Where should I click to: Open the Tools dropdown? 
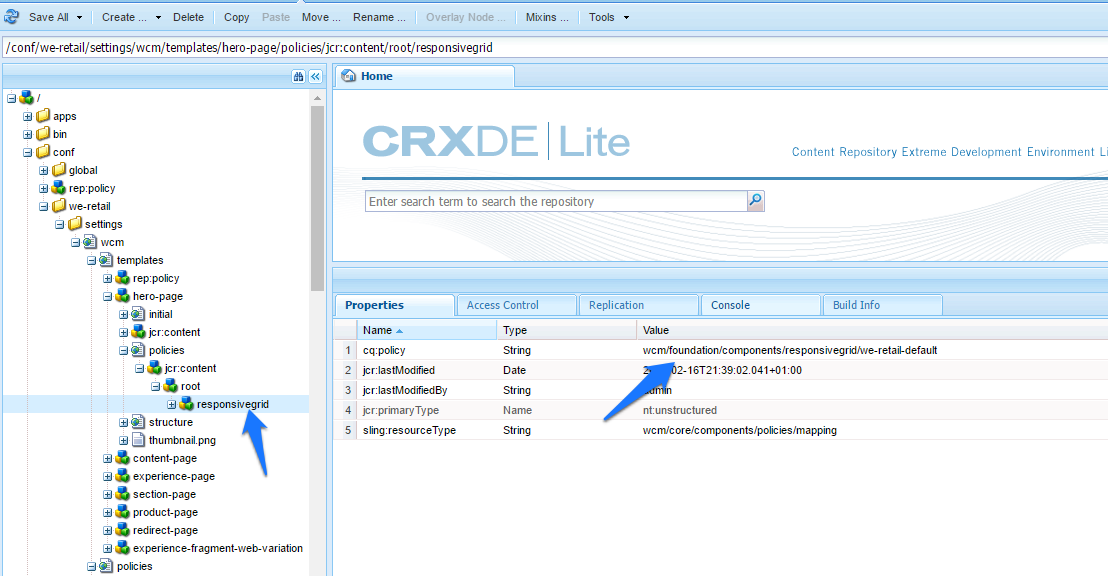(609, 17)
